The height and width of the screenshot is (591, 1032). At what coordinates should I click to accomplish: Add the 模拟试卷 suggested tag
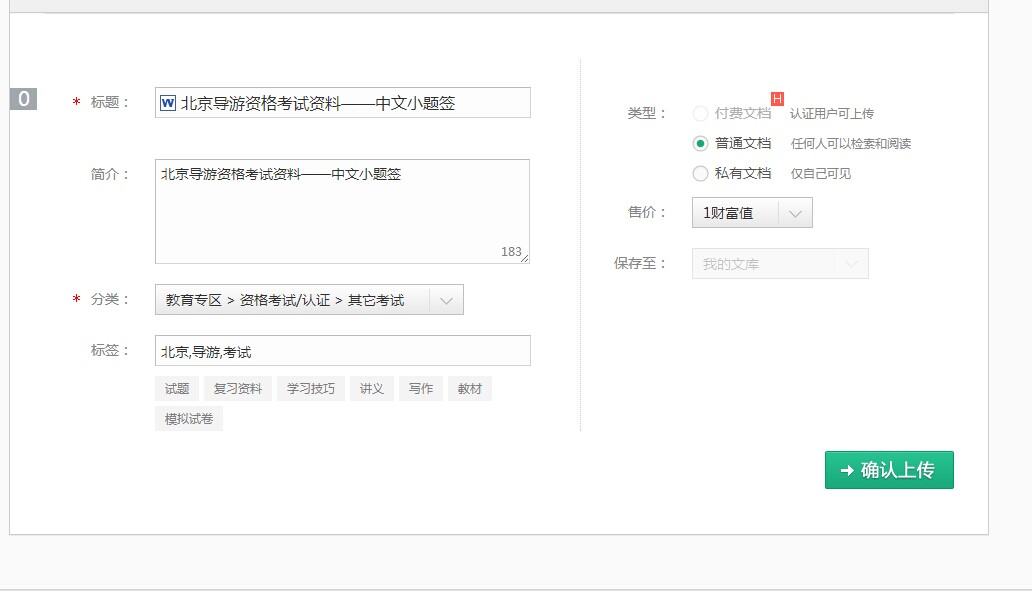(x=189, y=419)
